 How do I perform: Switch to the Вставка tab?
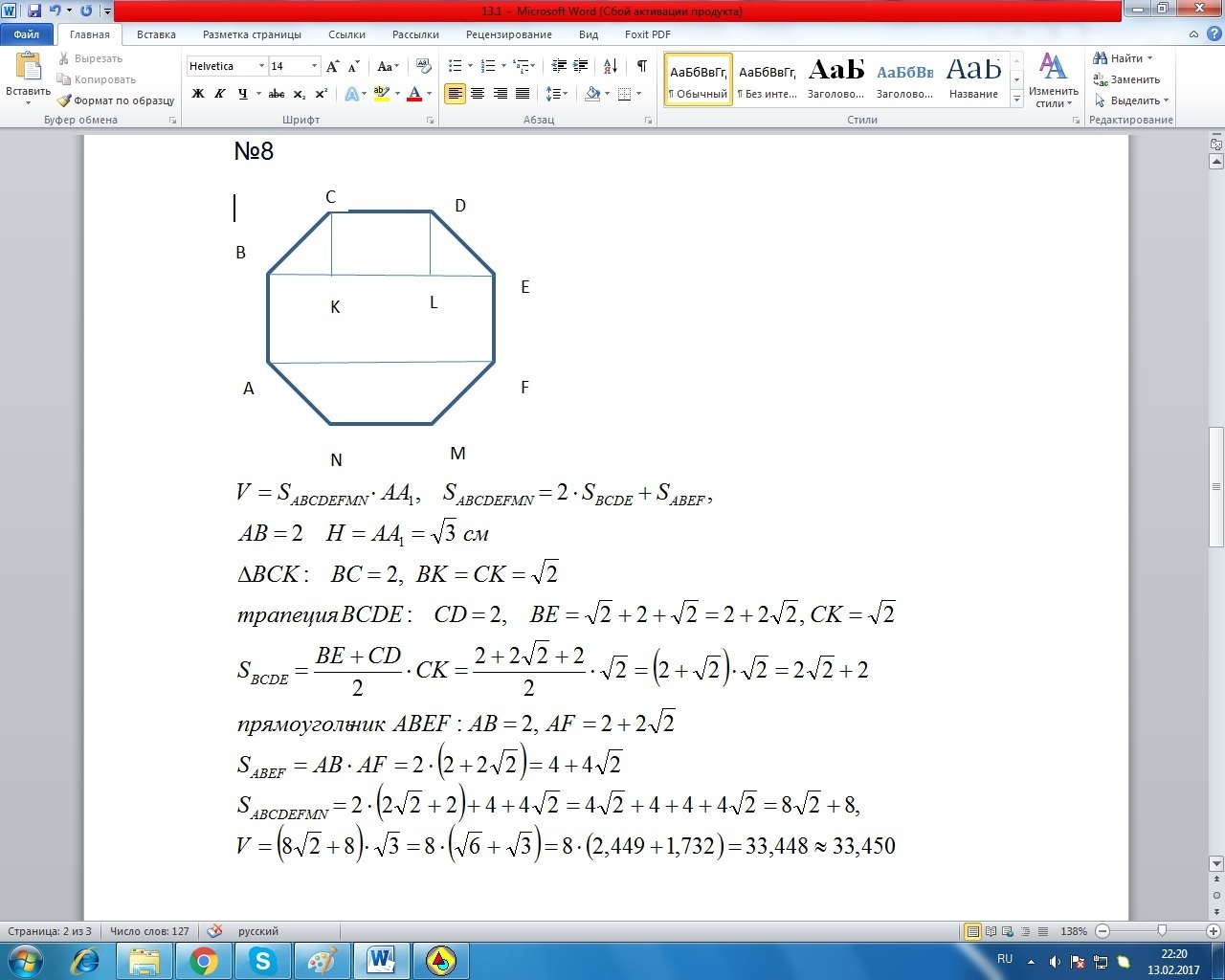[156, 34]
